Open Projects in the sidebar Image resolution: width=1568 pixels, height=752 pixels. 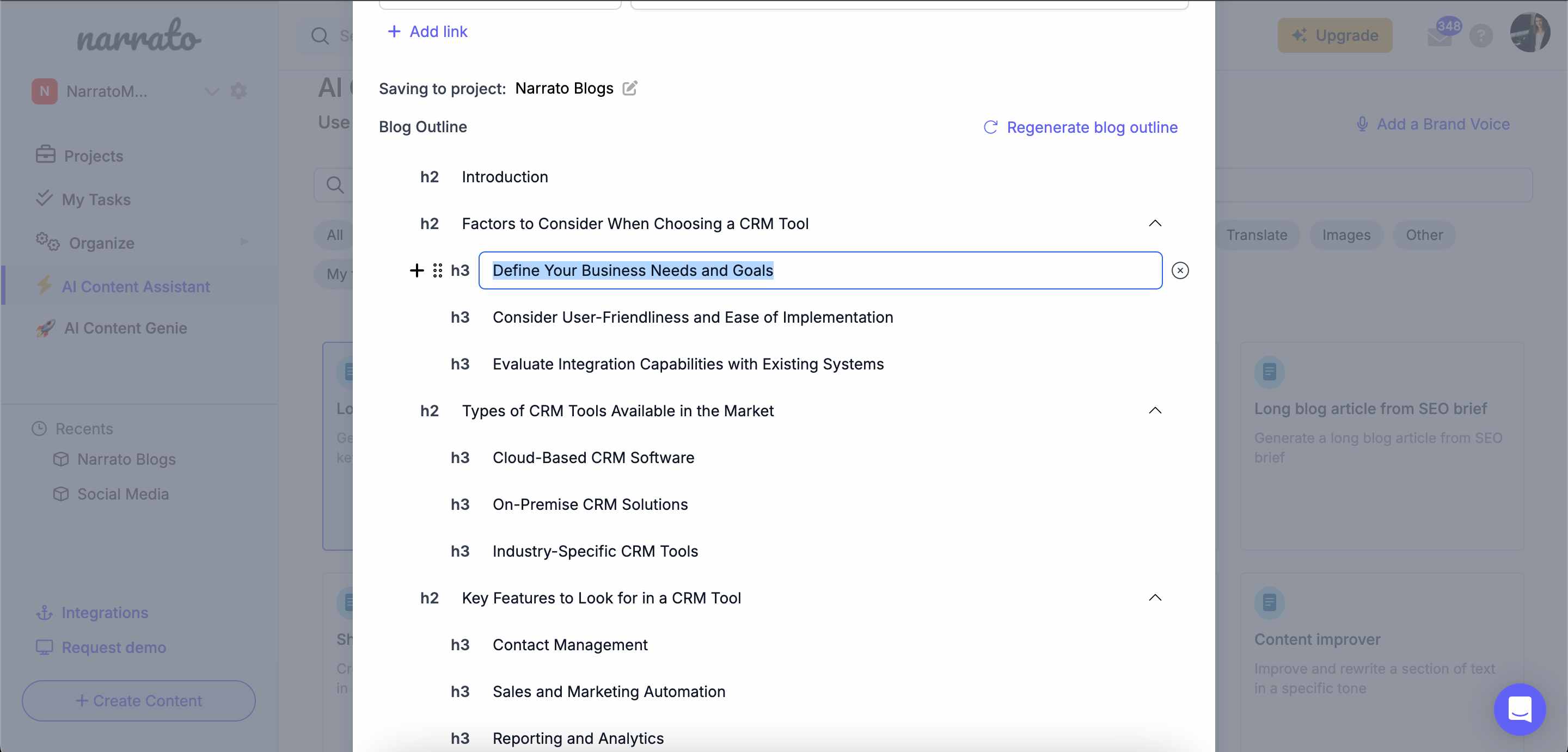[79, 156]
